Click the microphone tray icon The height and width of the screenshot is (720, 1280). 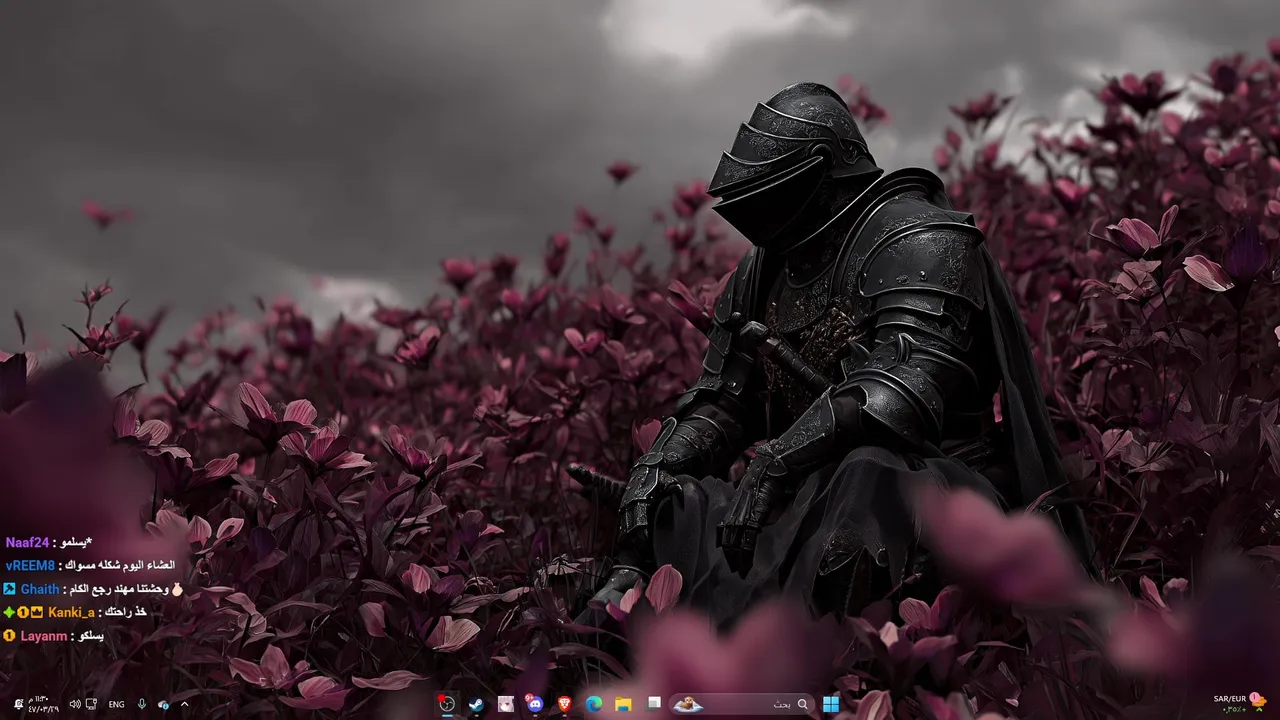(x=142, y=704)
